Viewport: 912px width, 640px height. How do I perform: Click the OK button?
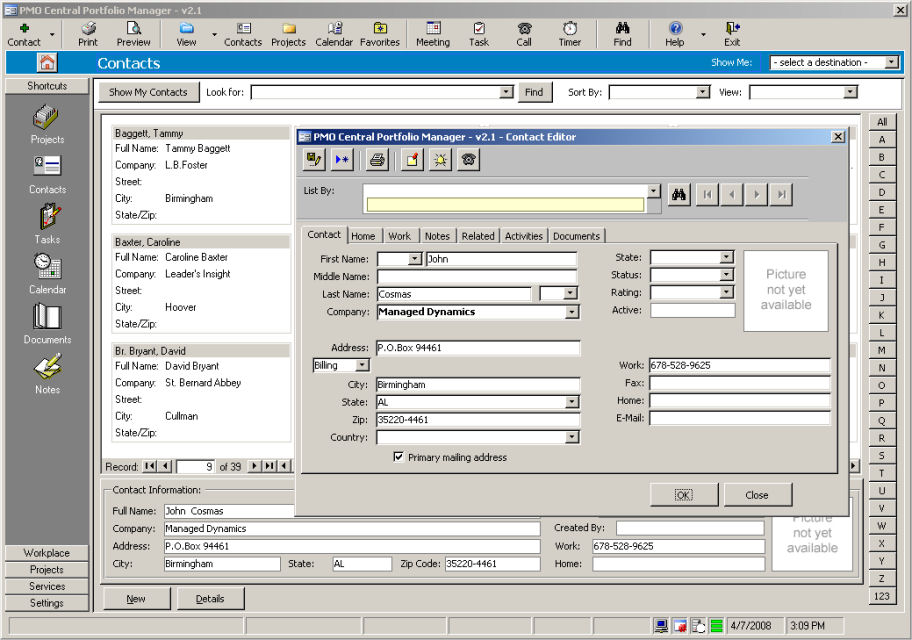pos(683,495)
